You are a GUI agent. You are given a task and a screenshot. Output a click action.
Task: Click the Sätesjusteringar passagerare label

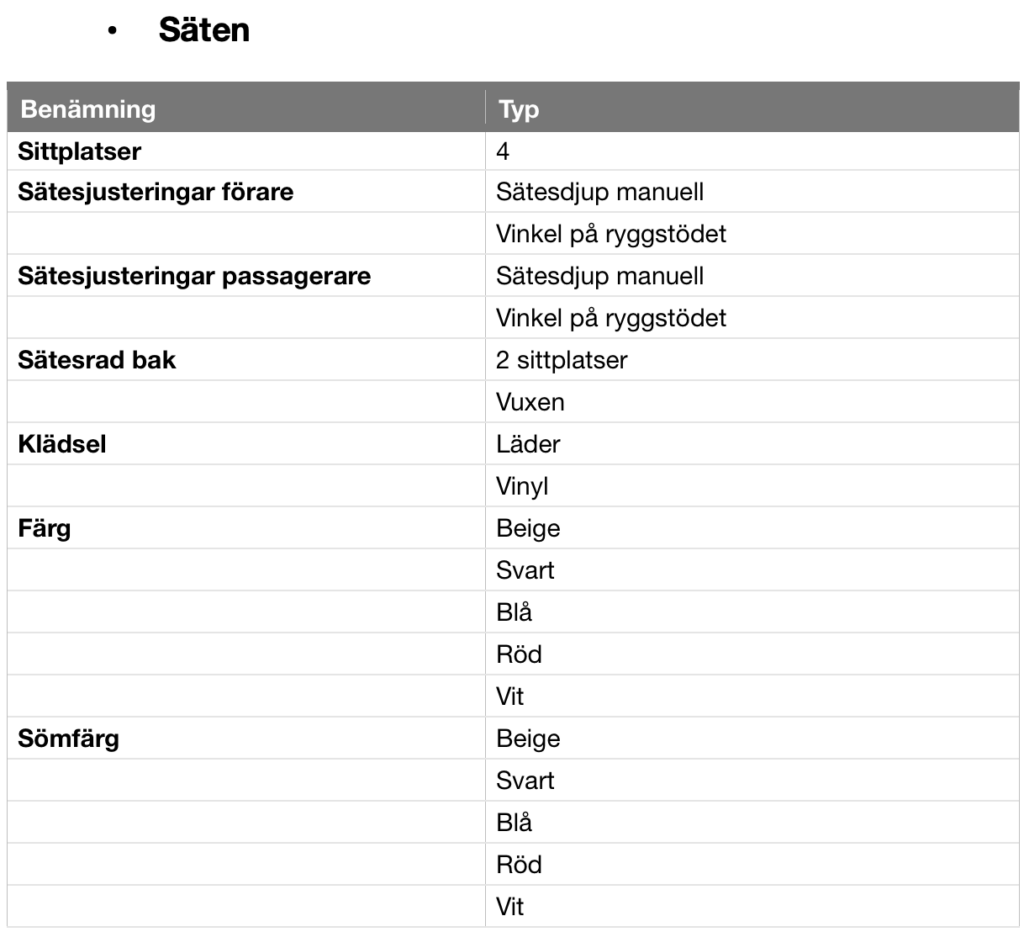[194, 276]
